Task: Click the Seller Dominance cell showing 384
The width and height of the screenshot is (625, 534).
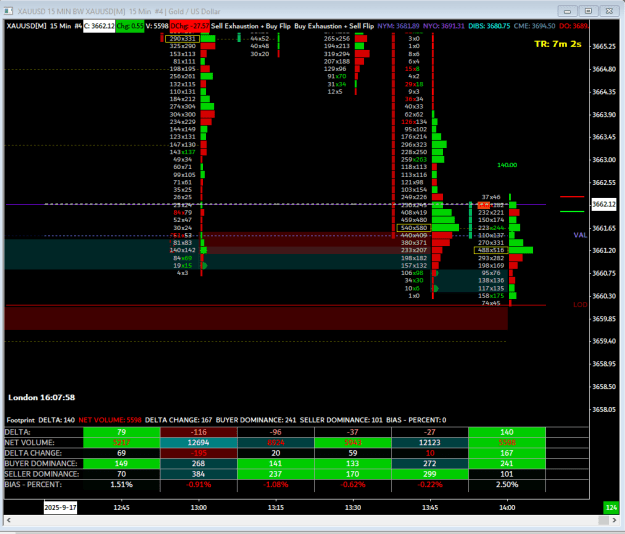Action: pos(199,474)
